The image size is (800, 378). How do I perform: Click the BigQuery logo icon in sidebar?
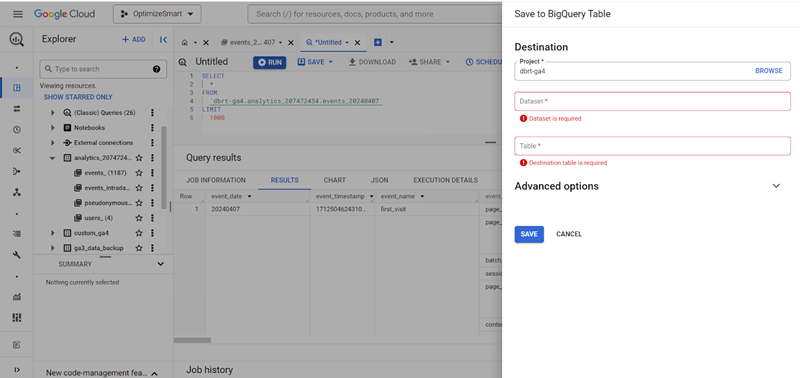point(17,39)
